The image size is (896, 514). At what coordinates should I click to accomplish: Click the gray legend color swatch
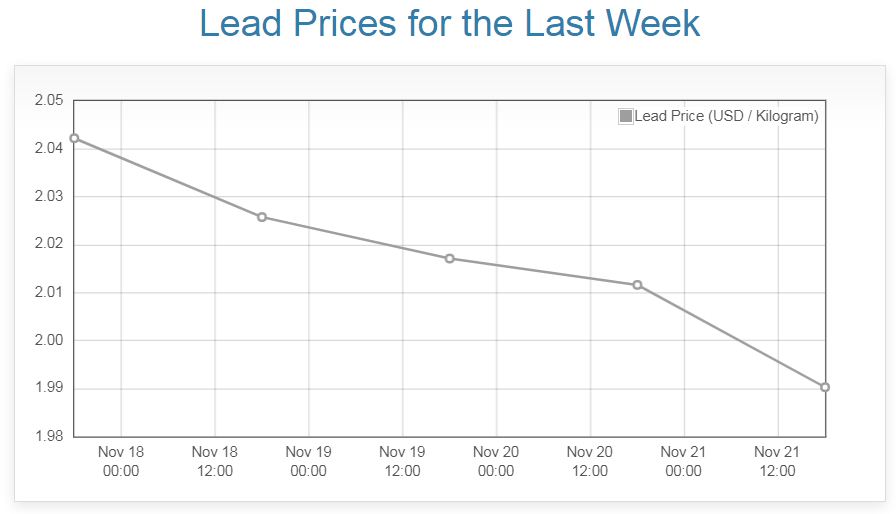[626, 116]
